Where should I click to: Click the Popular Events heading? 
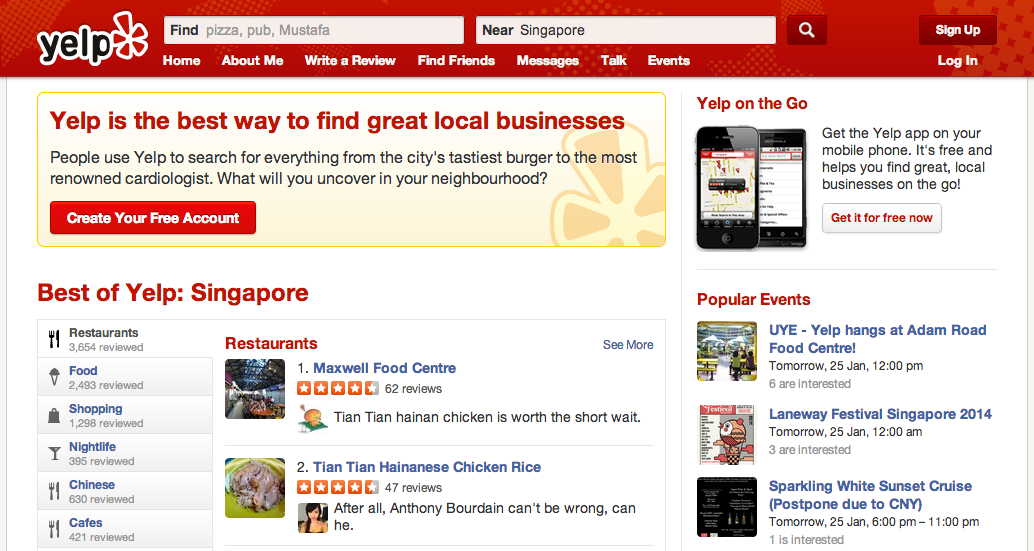click(754, 299)
